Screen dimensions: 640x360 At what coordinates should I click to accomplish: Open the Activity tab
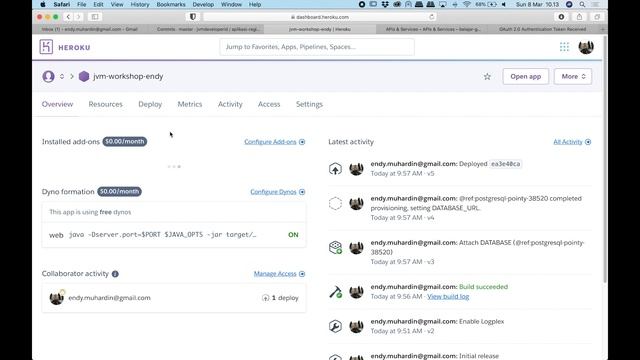click(230, 104)
